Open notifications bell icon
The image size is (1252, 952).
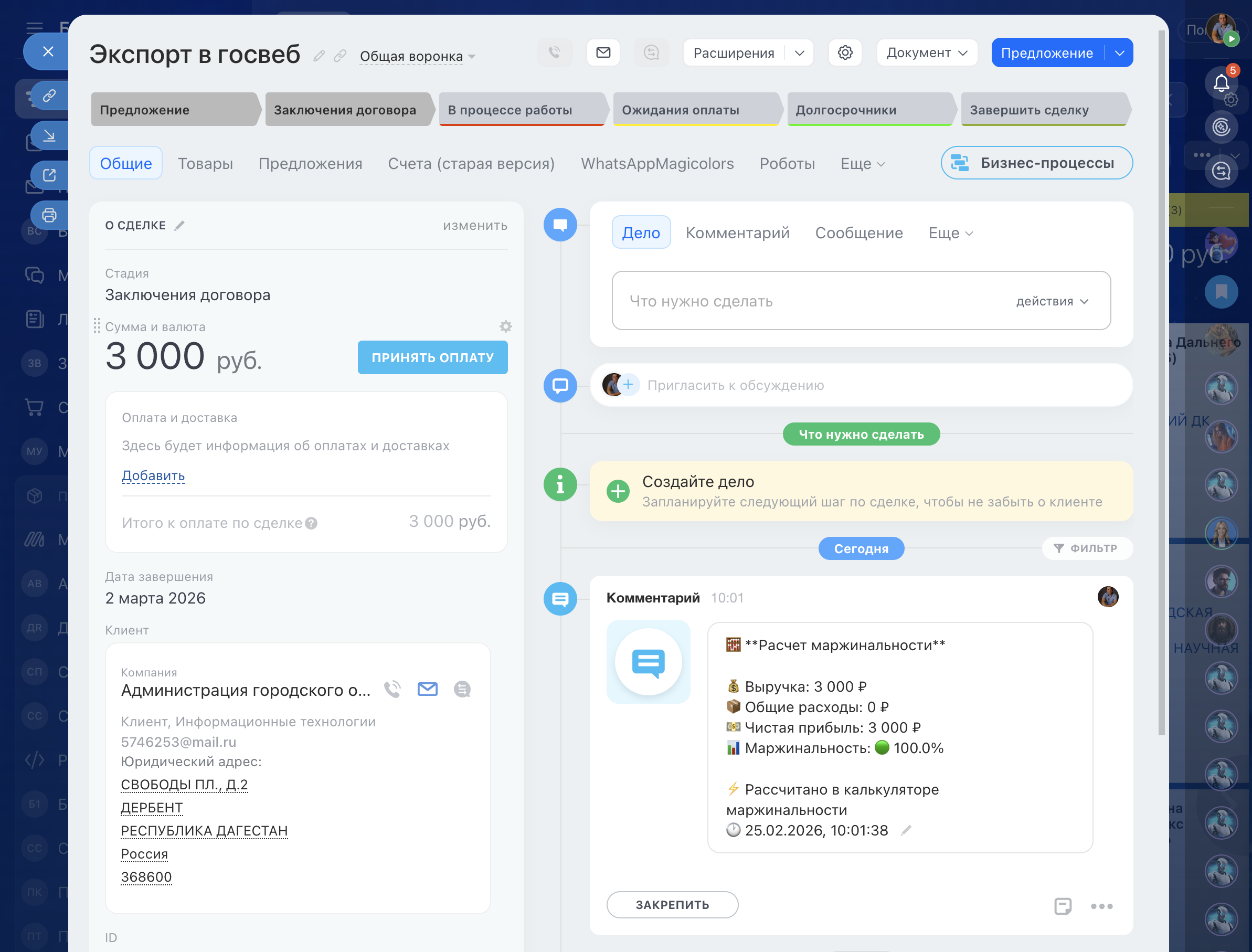[x=1221, y=83]
